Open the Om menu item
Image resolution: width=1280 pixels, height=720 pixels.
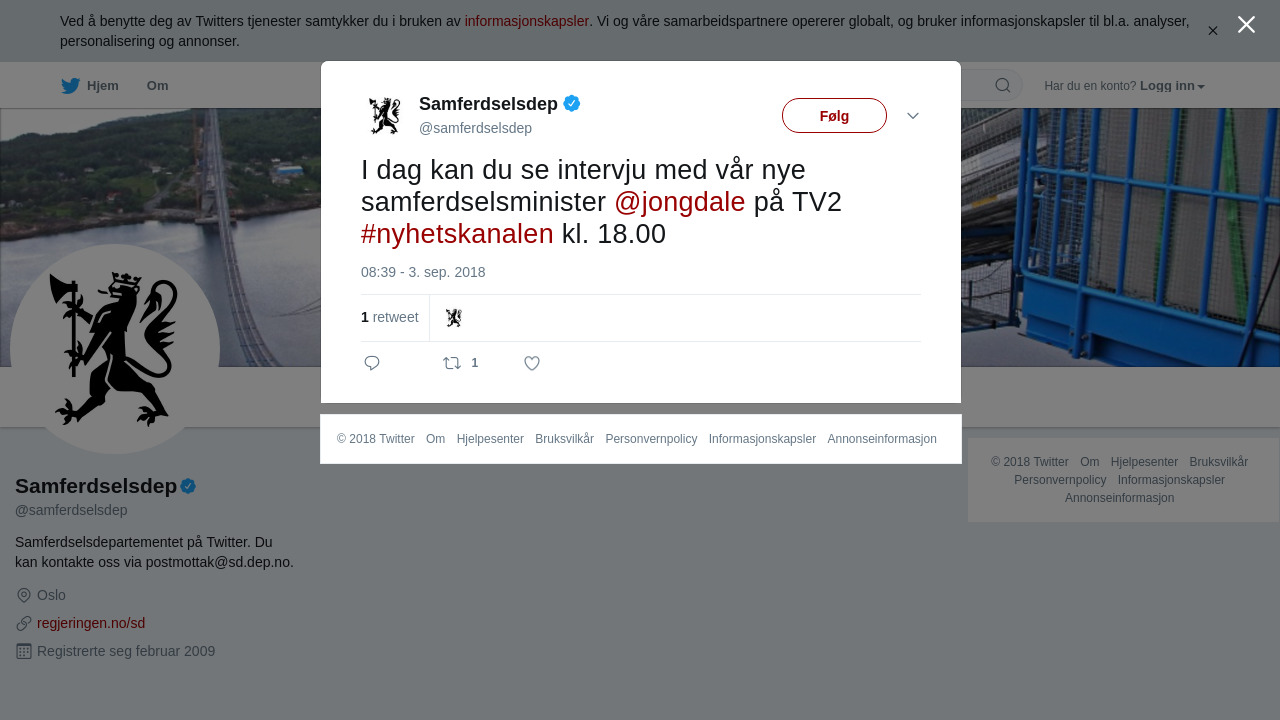click(158, 85)
